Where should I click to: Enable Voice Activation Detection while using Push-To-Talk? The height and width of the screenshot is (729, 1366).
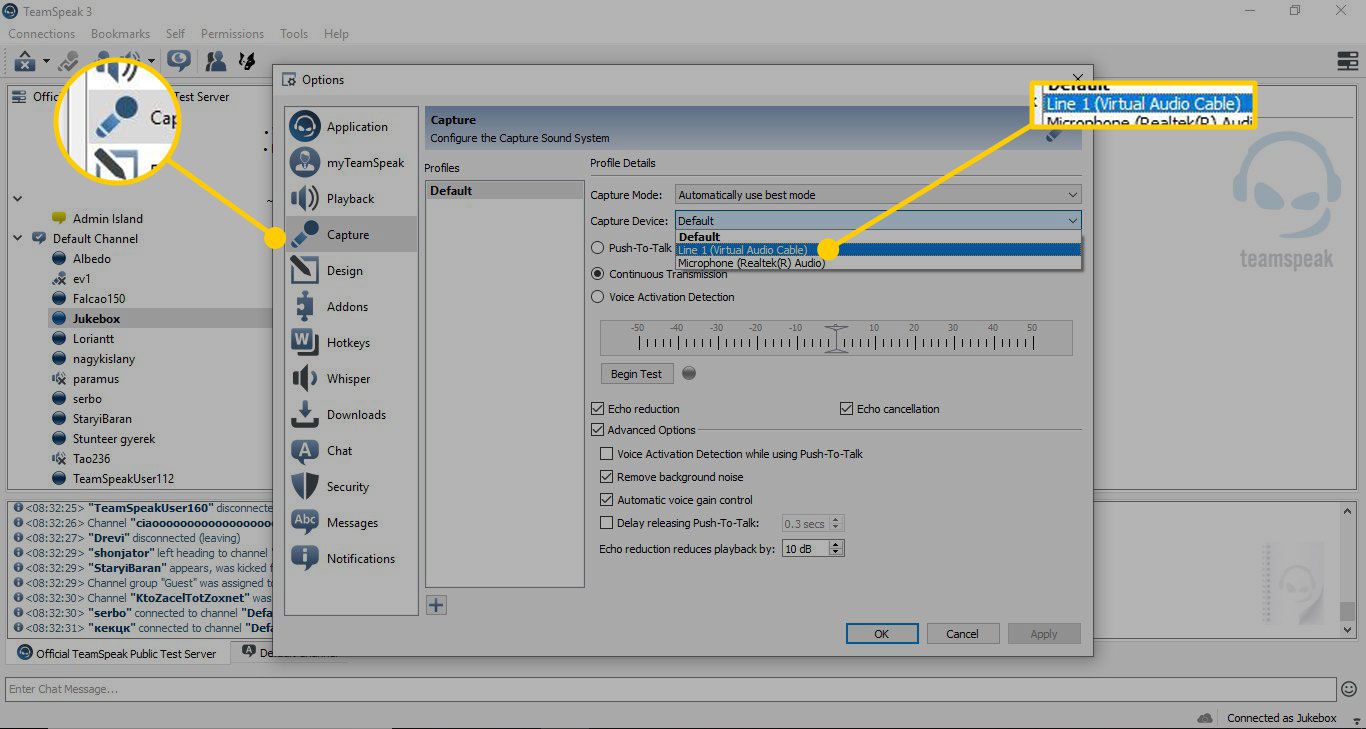(606, 454)
